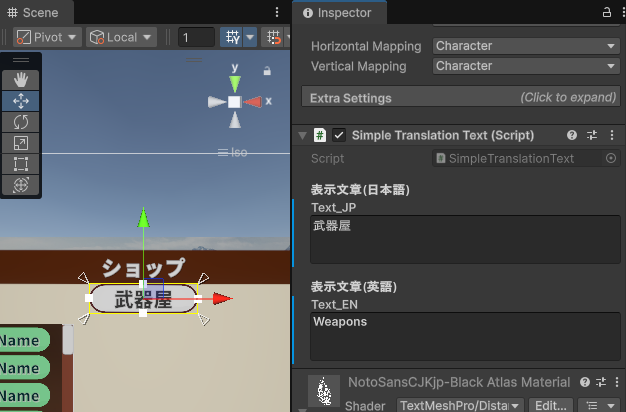The height and width of the screenshot is (412, 626).
Task: Collapse the Simple Translation Text component
Action: pyautogui.click(x=302, y=135)
